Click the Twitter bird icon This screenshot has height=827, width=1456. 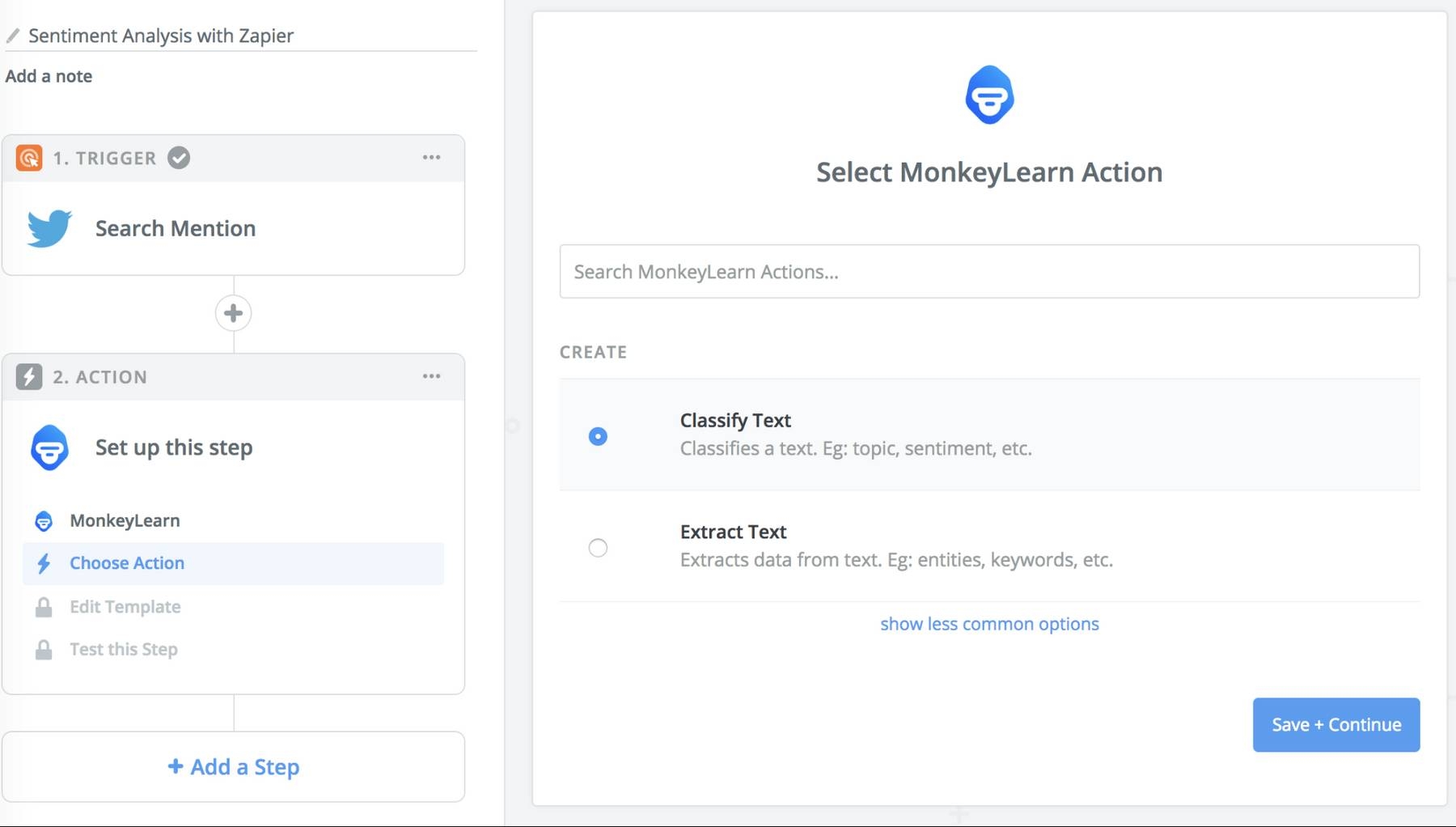point(49,228)
